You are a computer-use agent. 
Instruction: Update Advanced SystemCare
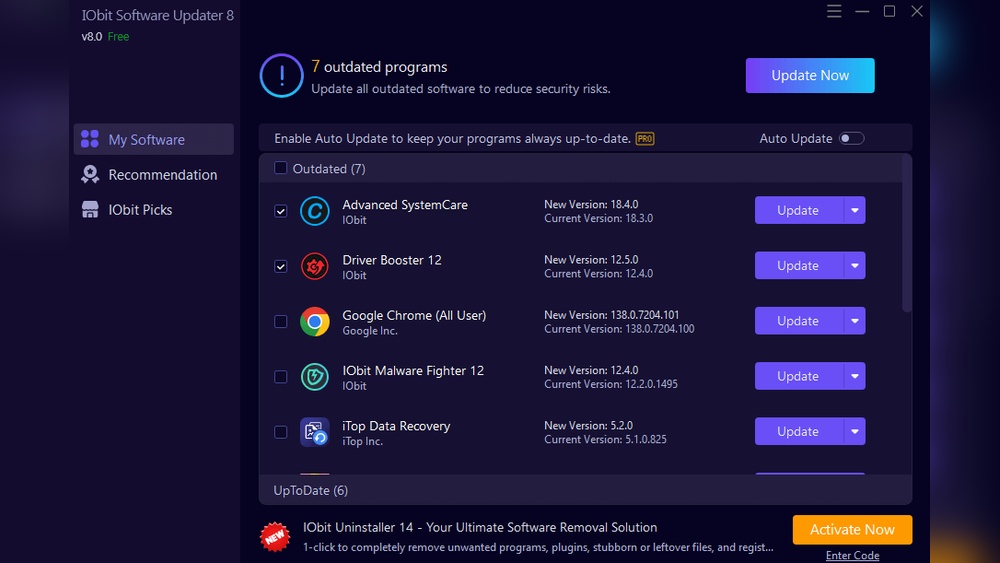[799, 210]
